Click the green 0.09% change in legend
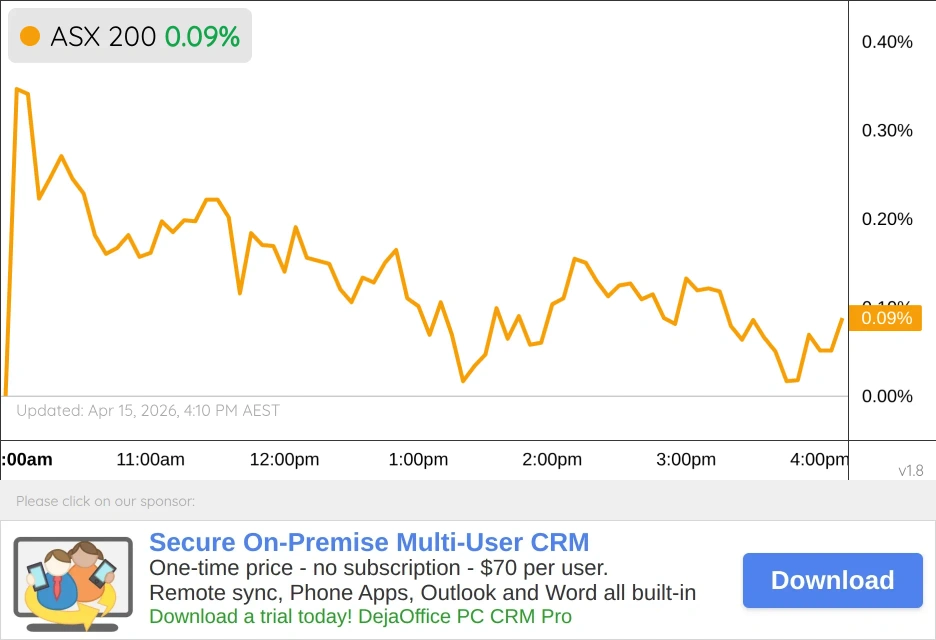This screenshot has width=936, height=640. coord(202,37)
